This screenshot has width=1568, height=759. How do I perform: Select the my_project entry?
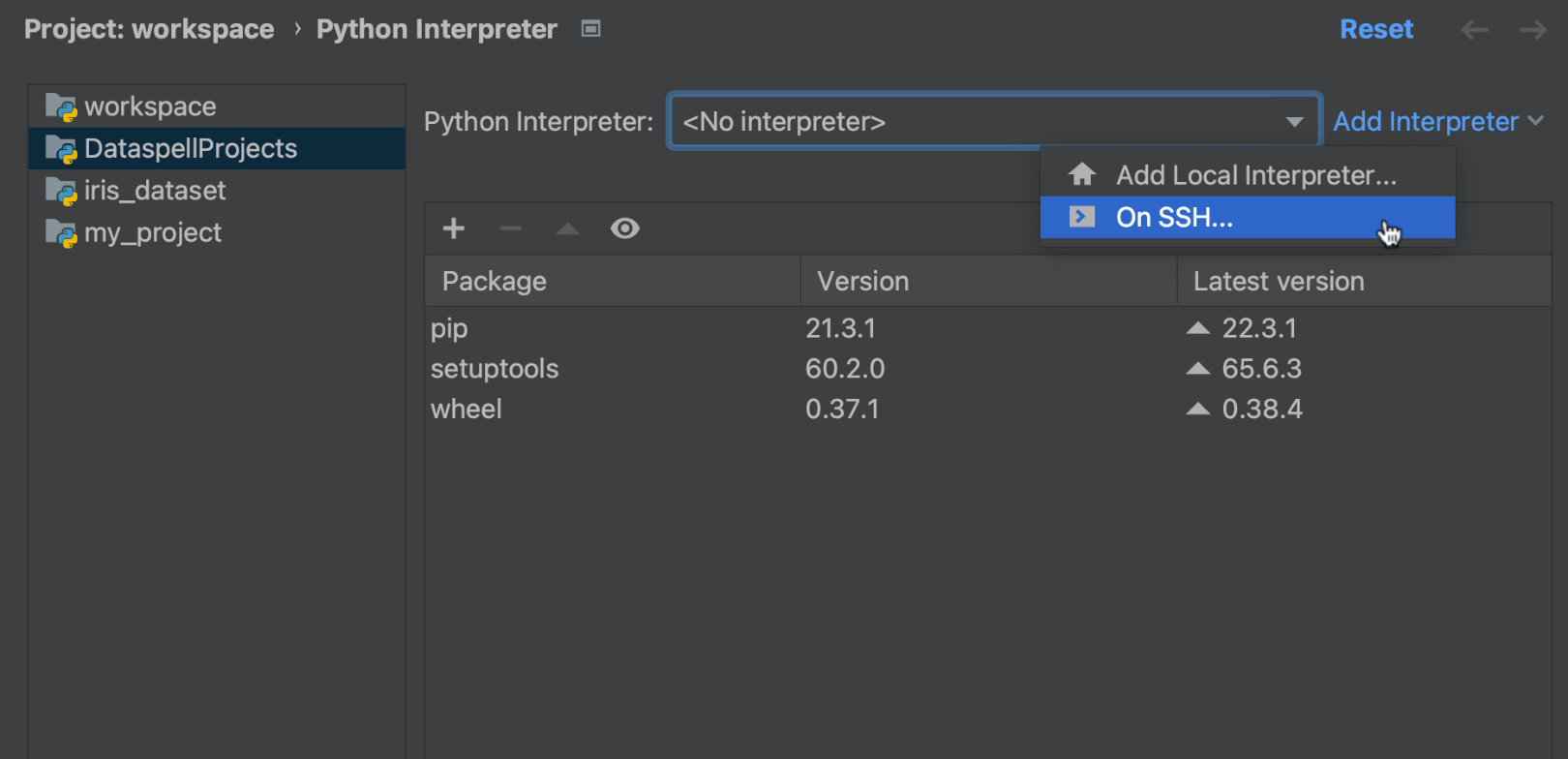point(153,232)
